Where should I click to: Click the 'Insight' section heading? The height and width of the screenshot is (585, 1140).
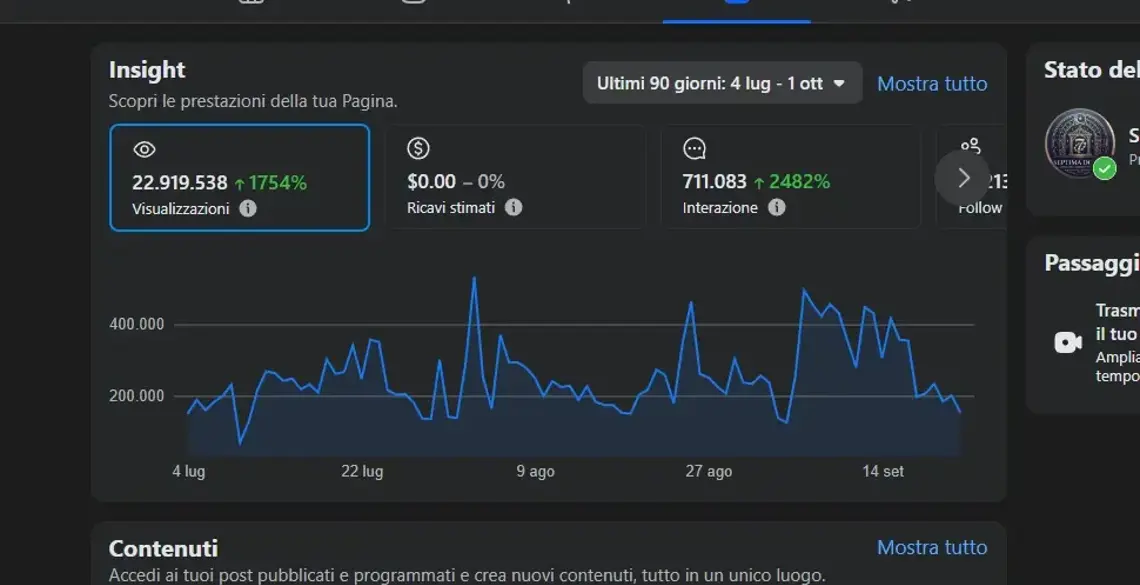click(x=147, y=70)
